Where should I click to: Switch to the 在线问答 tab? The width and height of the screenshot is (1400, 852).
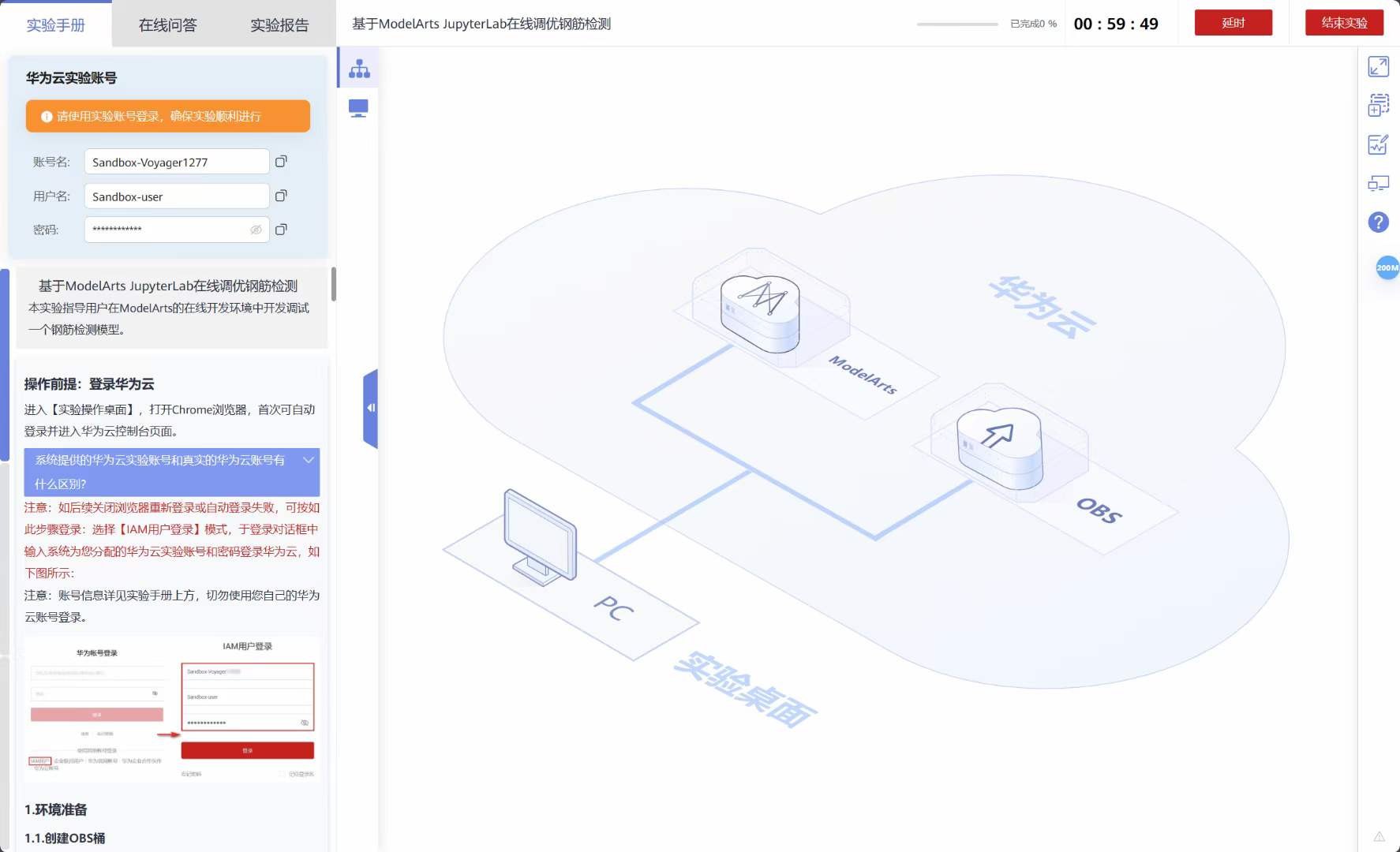(x=167, y=25)
